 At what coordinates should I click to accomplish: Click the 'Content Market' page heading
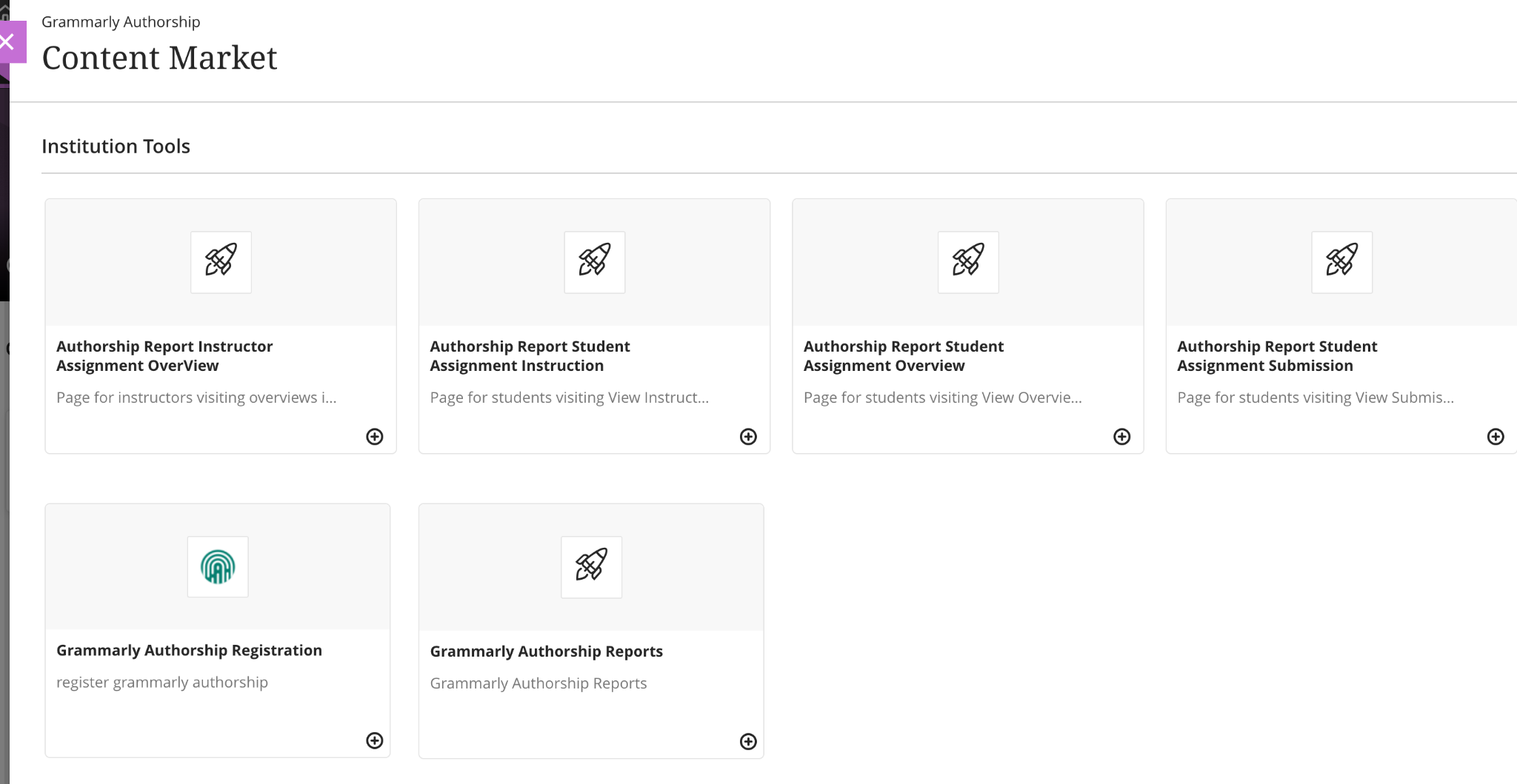tap(159, 58)
